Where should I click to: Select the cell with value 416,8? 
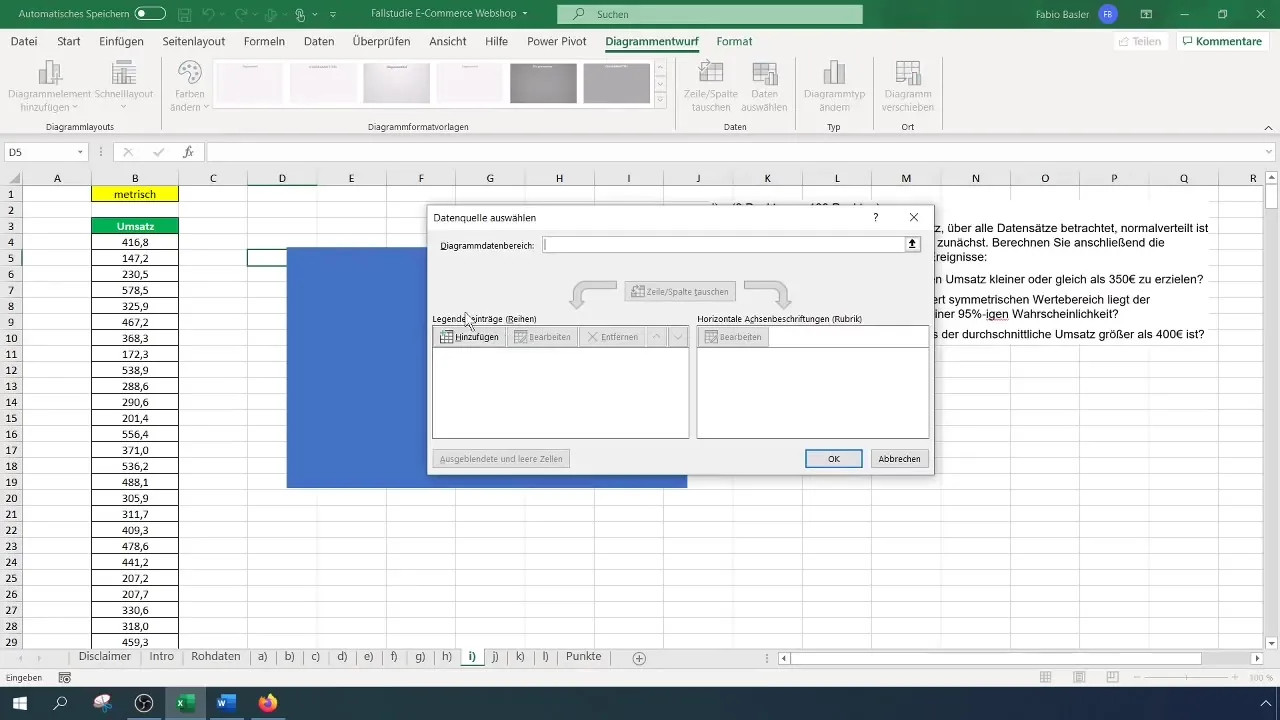click(x=135, y=242)
